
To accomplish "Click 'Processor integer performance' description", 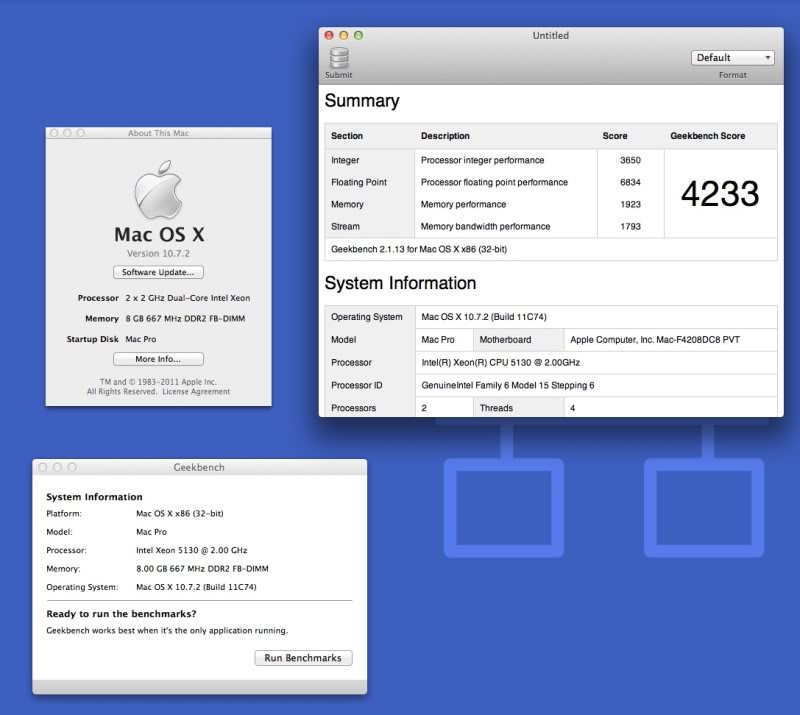I will tap(483, 160).
